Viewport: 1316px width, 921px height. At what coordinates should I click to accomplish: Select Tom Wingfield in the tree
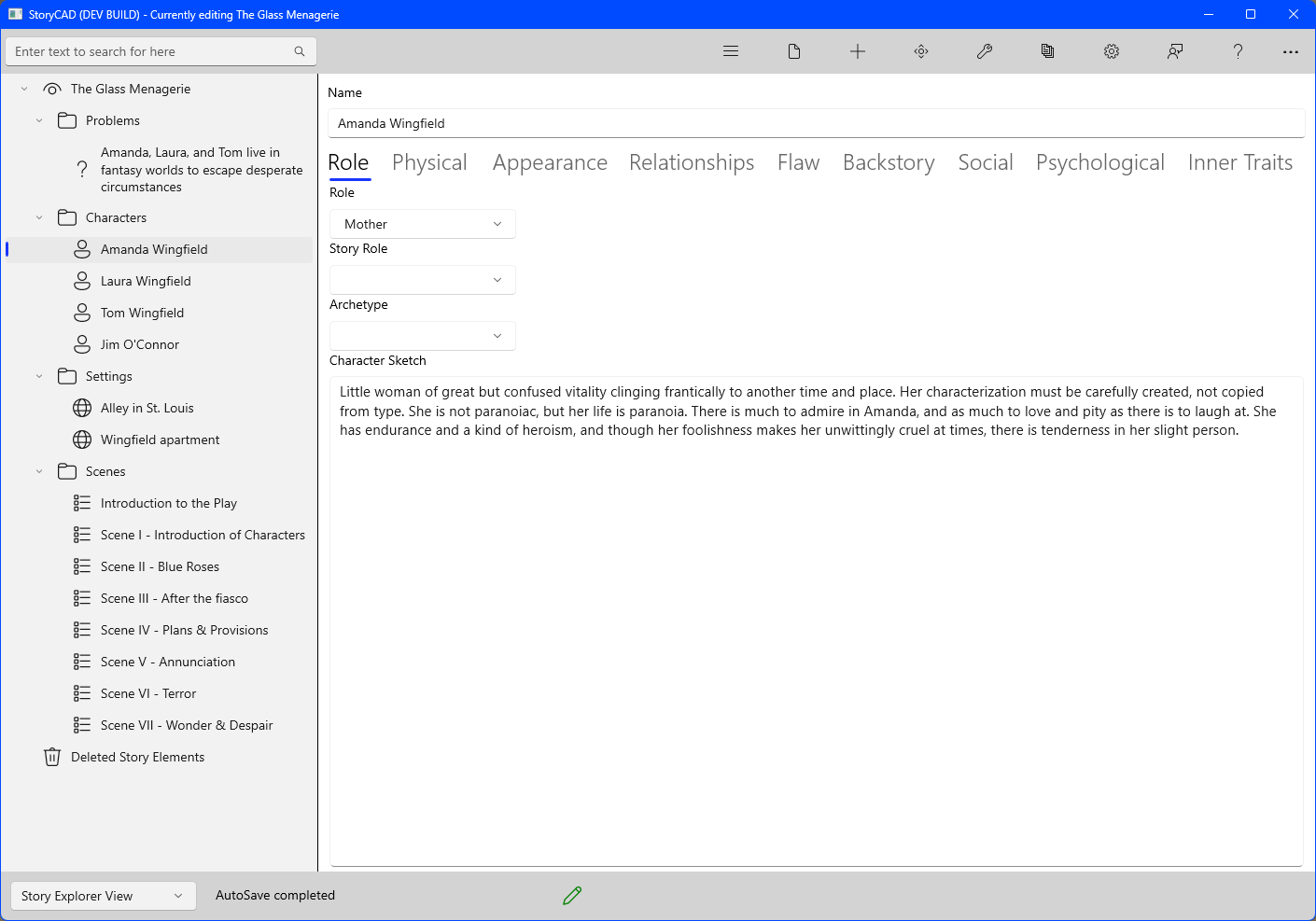pyautogui.click(x=142, y=313)
